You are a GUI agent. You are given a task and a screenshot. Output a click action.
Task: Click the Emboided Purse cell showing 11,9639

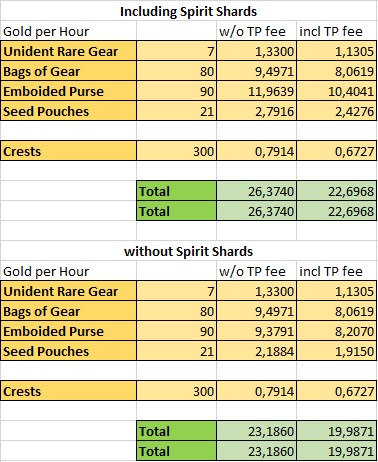coord(257,91)
